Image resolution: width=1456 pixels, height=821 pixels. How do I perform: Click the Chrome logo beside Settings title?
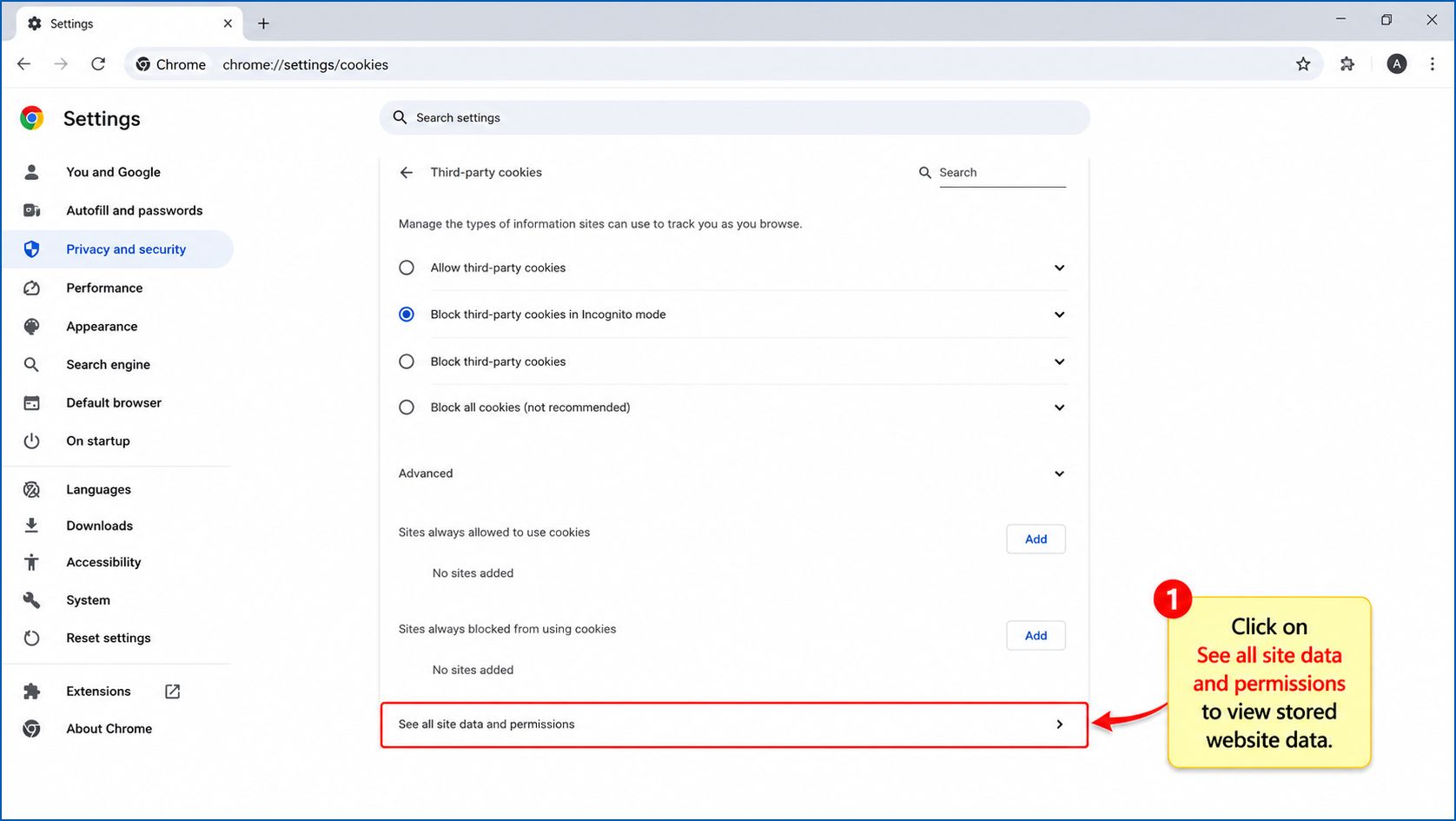[32, 118]
